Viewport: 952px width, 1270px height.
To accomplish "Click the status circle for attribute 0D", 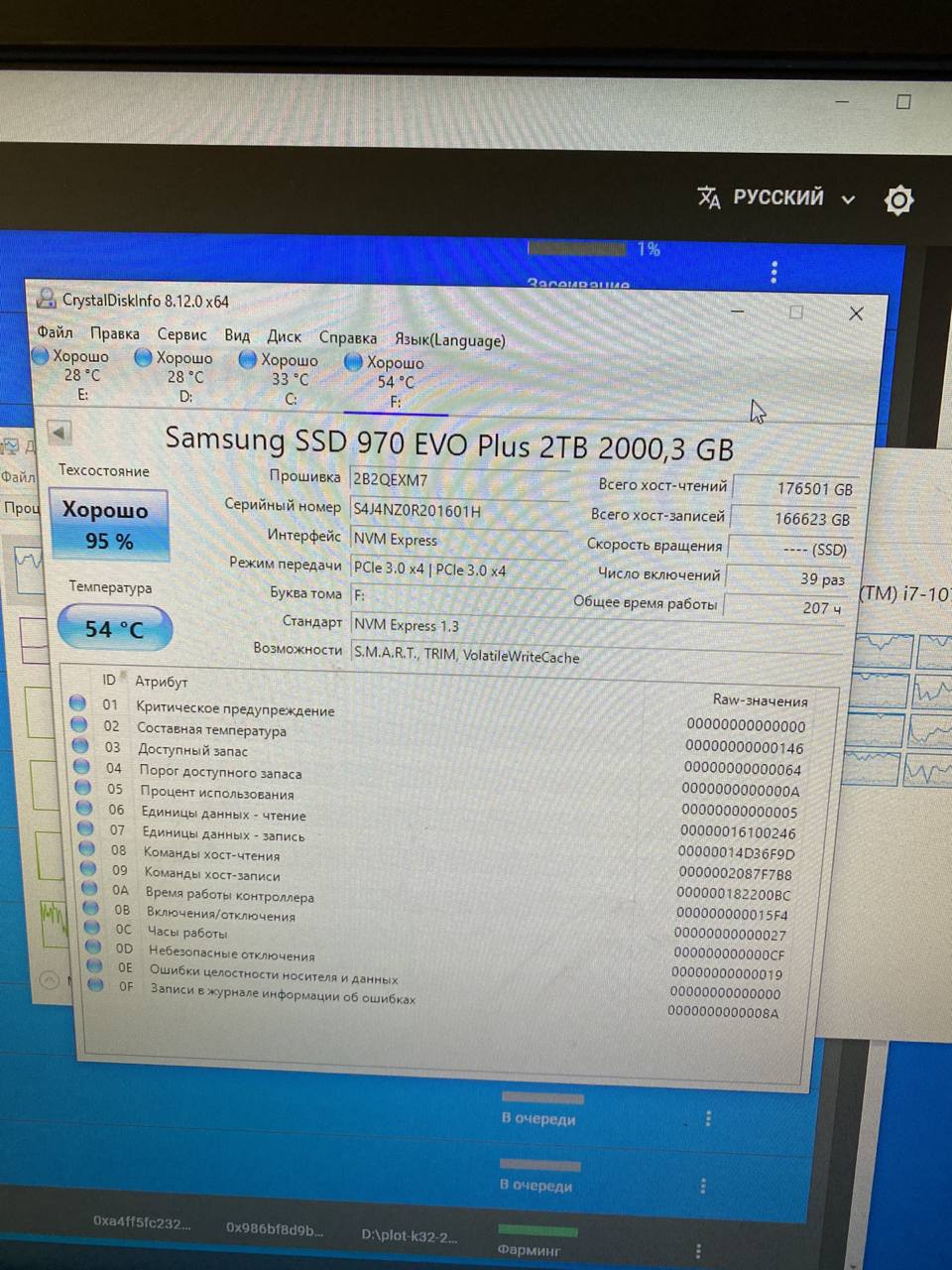I will [x=93, y=947].
